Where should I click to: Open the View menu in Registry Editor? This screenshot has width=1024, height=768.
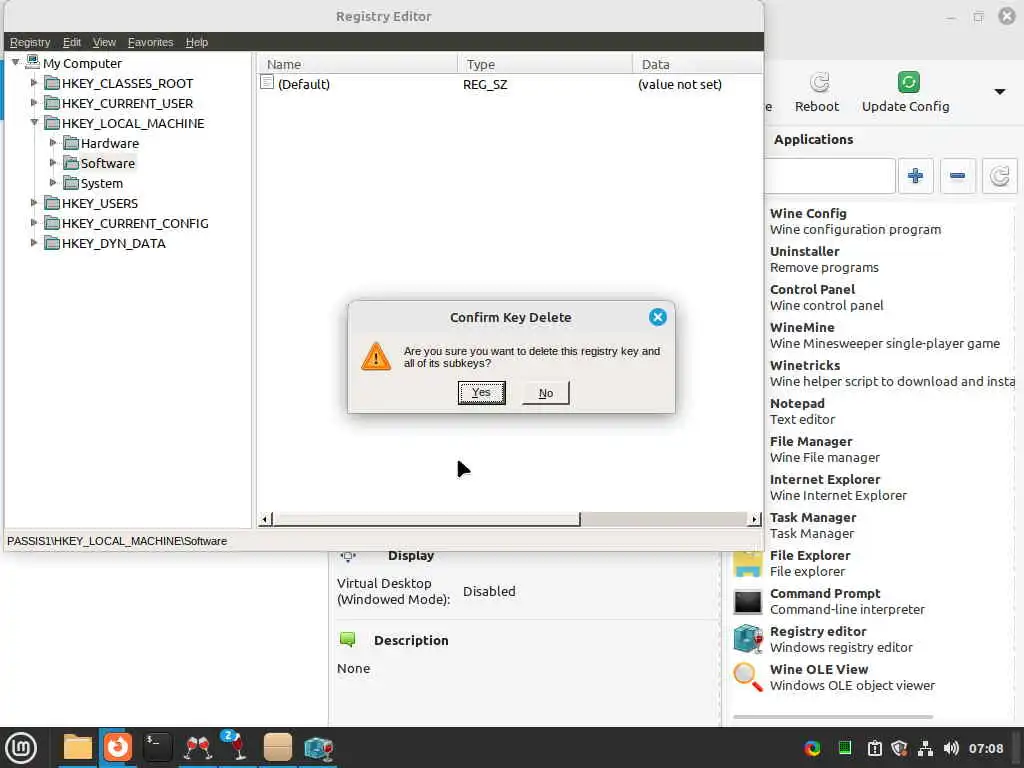[x=104, y=42]
